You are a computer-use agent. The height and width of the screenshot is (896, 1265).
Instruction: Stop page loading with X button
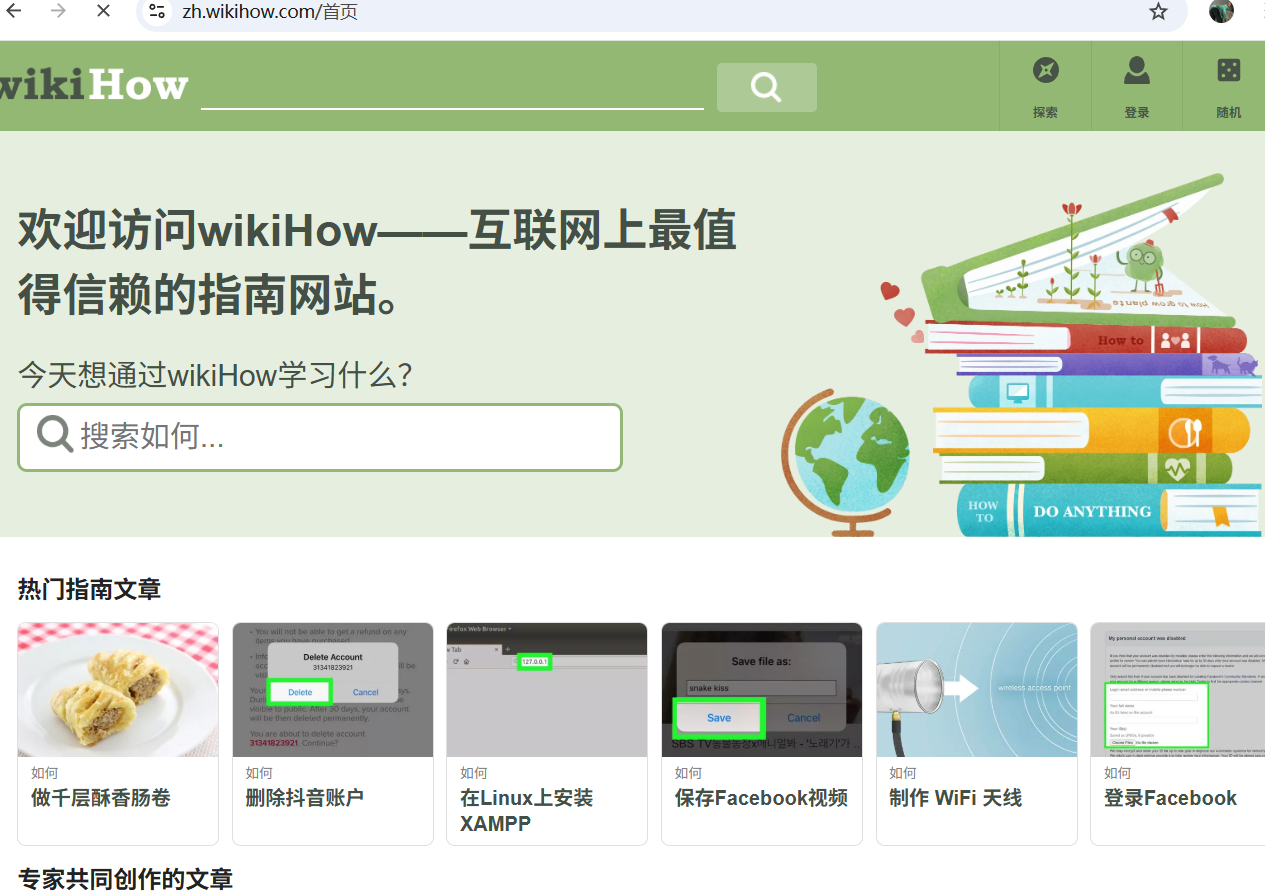(104, 11)
